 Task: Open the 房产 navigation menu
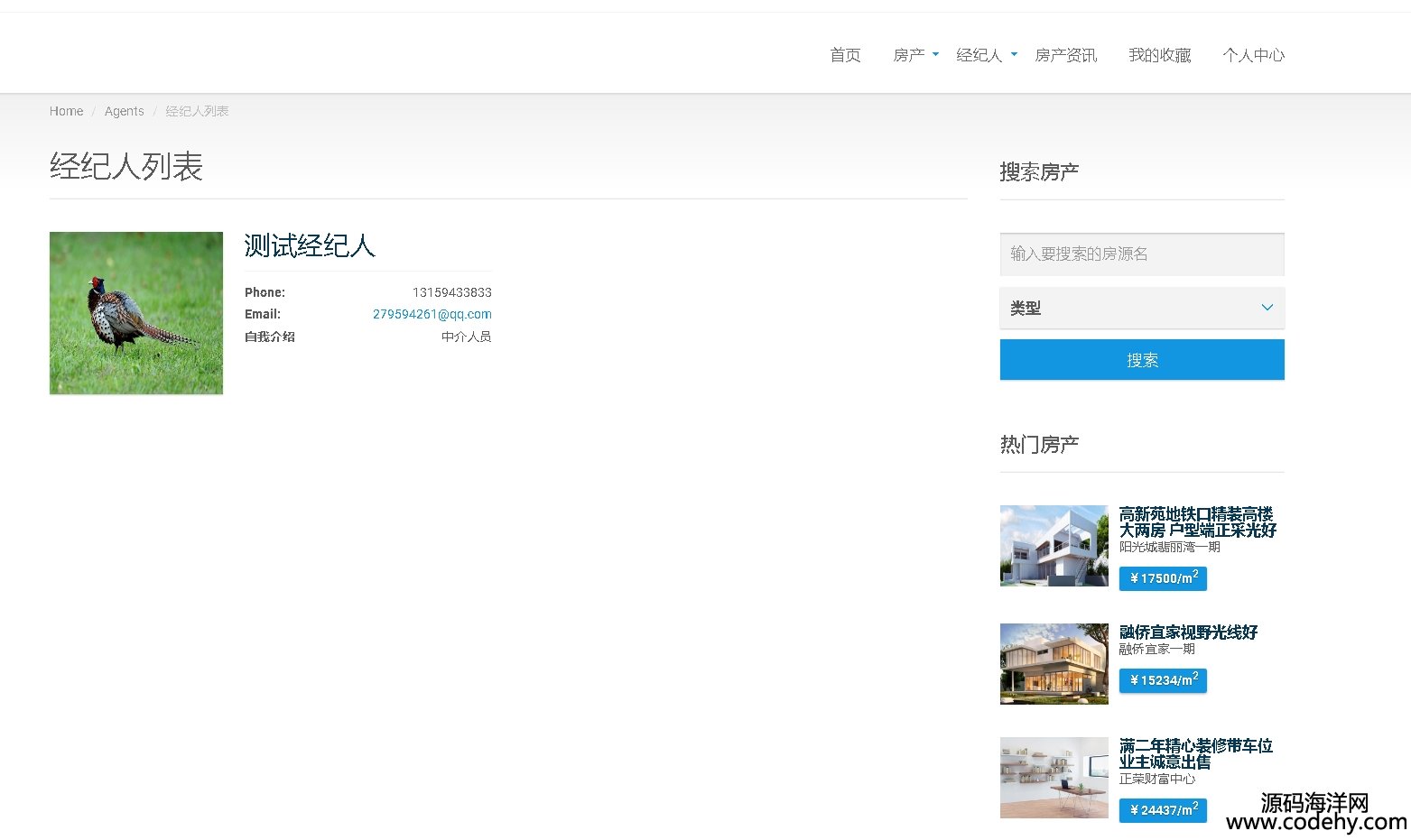[908, 55]
